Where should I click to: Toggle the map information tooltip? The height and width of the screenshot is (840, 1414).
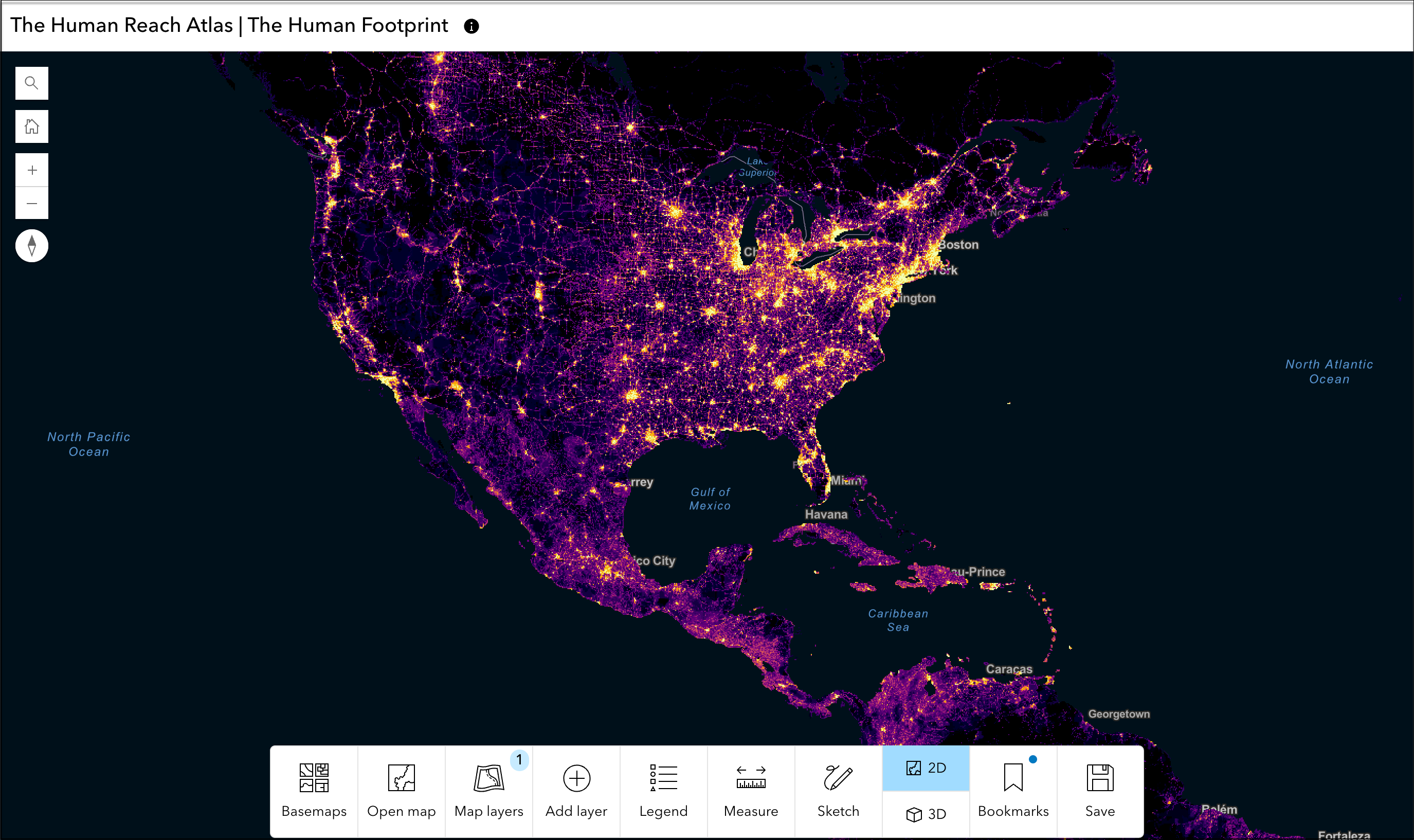(471, 26)
